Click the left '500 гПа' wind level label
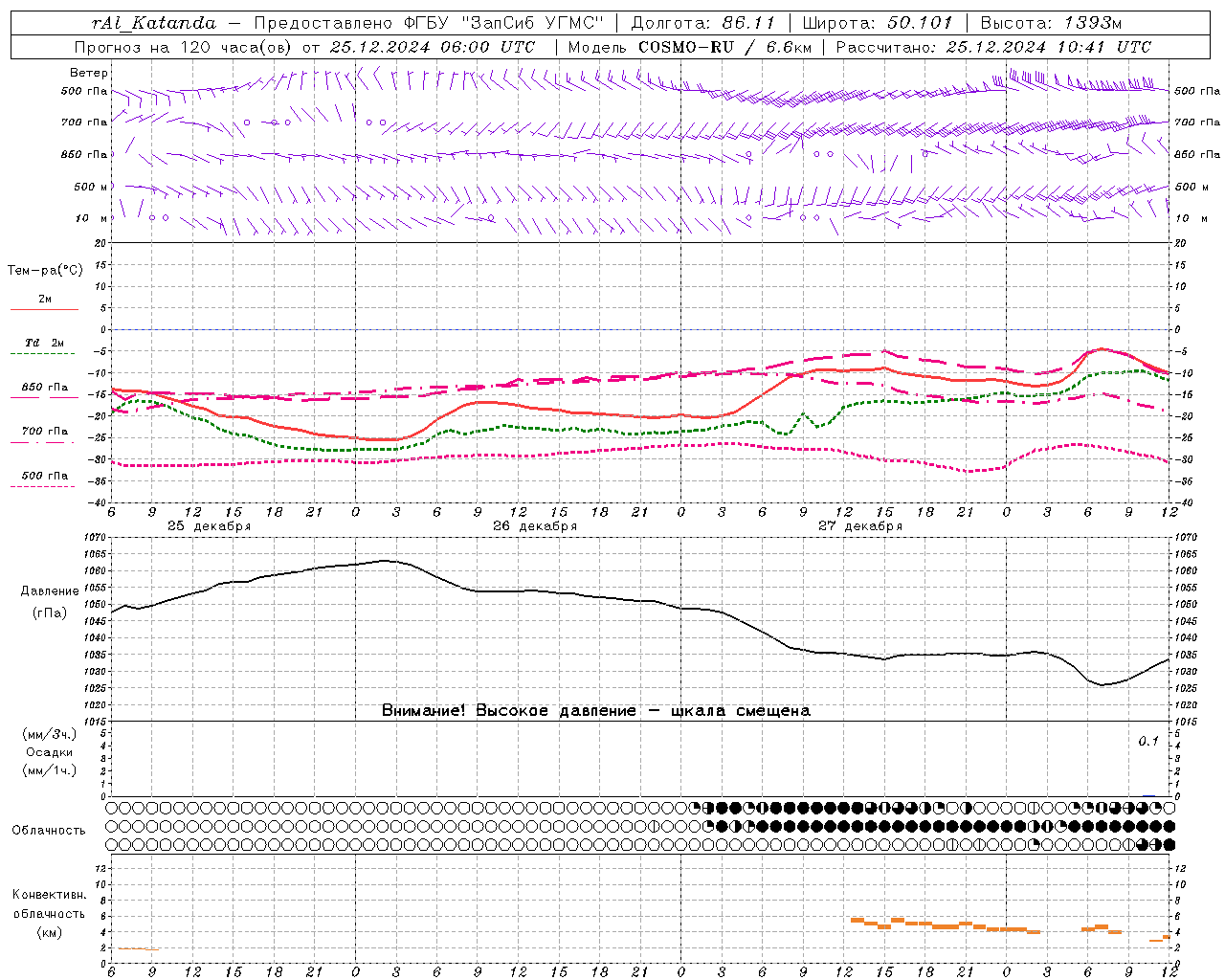The width and height of the screenshot is (1225, 980). (x=84, y=91)
